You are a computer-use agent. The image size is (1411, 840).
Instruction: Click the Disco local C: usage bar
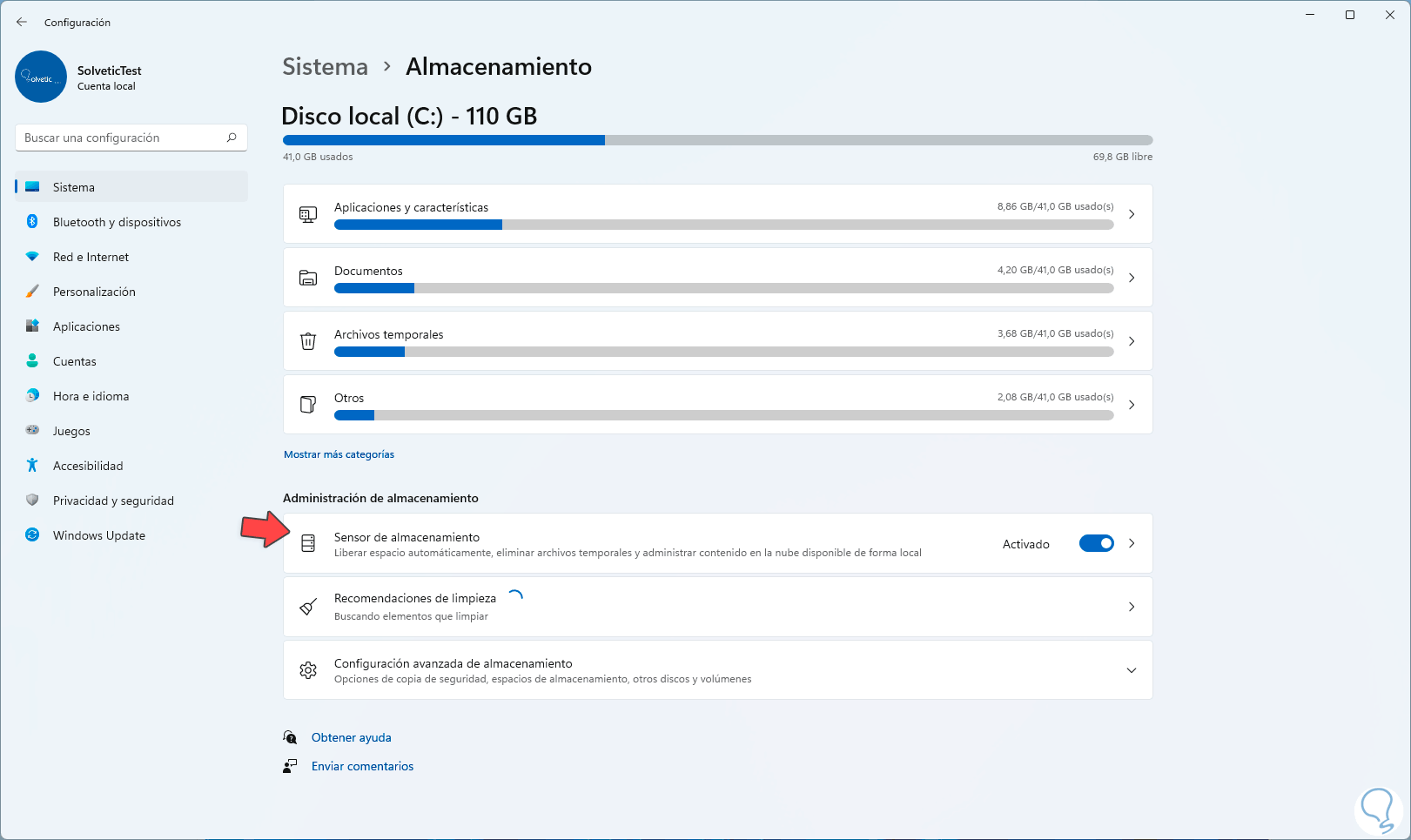click(717, 140)
